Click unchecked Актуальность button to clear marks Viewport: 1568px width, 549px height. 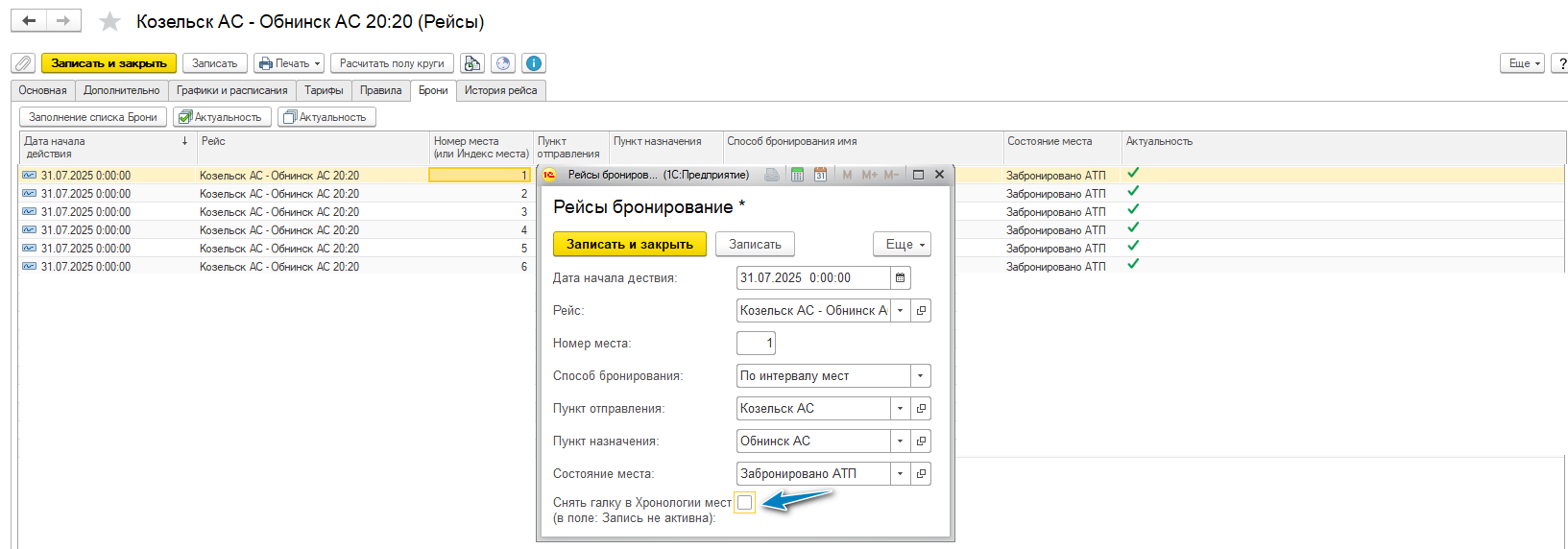pos(326,117)
